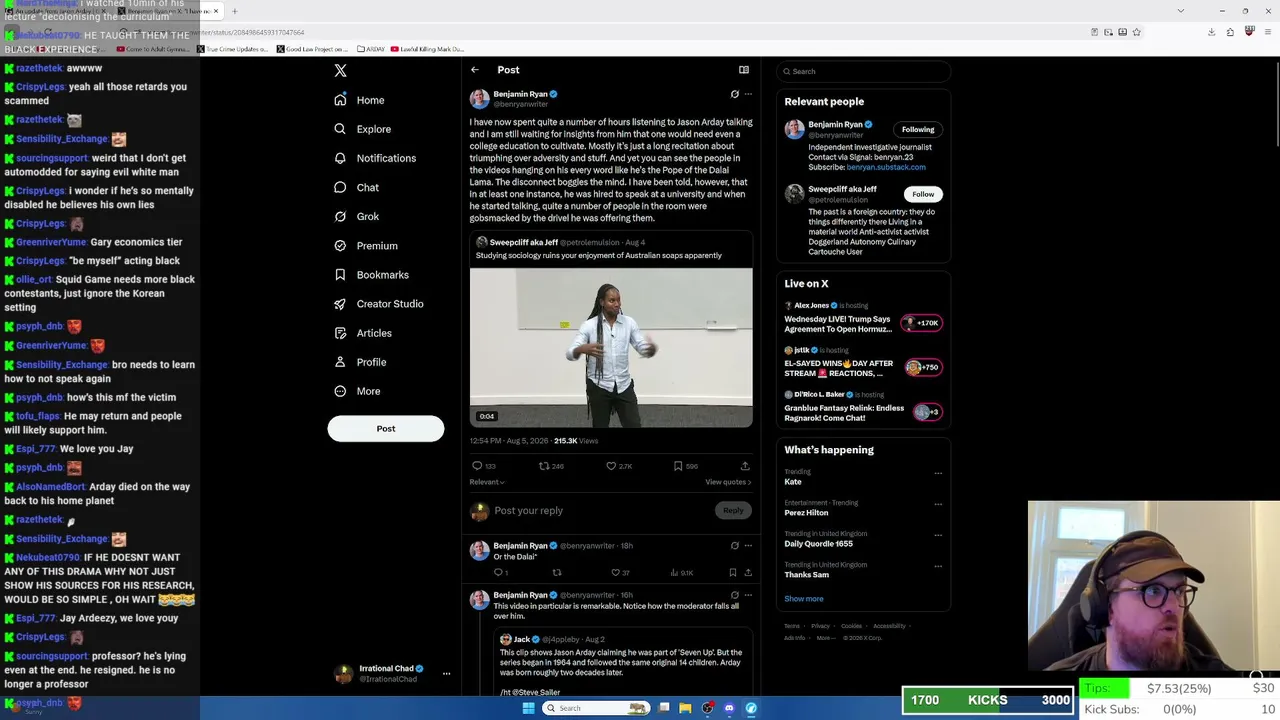1280x720 pixels.
Task: Open options for the Thanks Sam trend
Action: (x=938, y=566)
